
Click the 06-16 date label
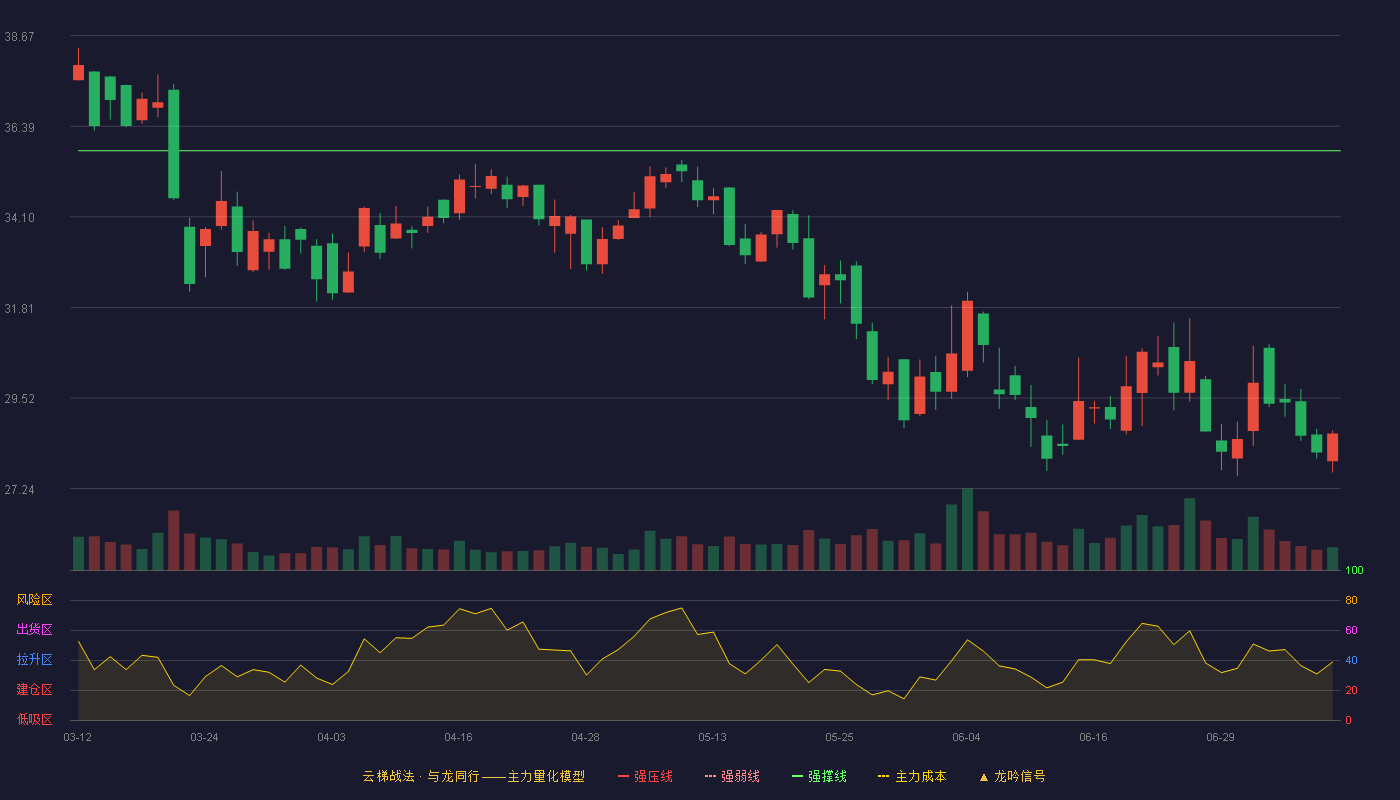1093,737
